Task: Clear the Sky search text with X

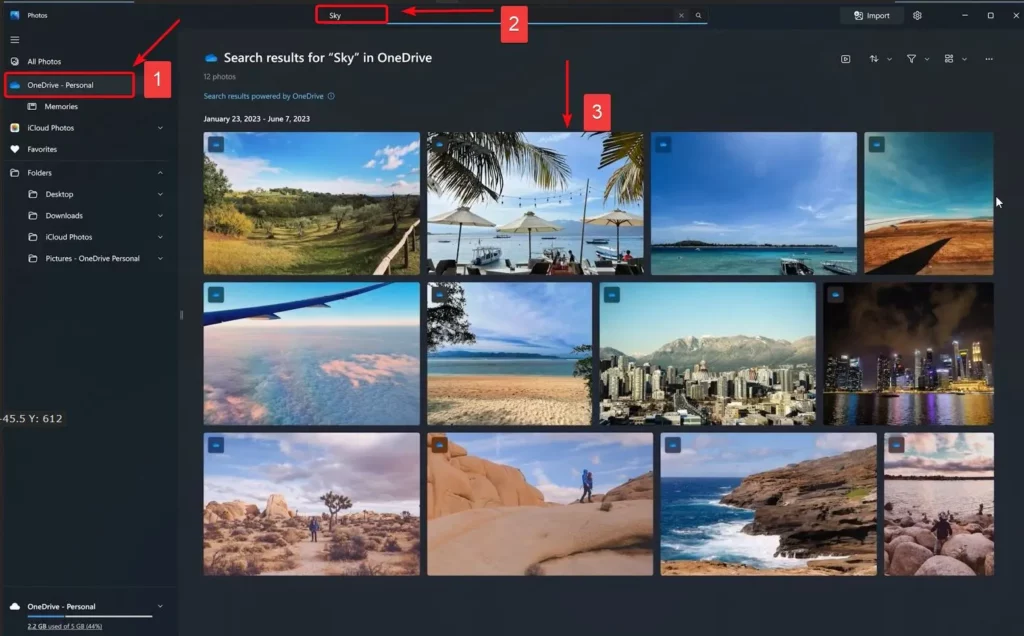Action: pos(681,15)
